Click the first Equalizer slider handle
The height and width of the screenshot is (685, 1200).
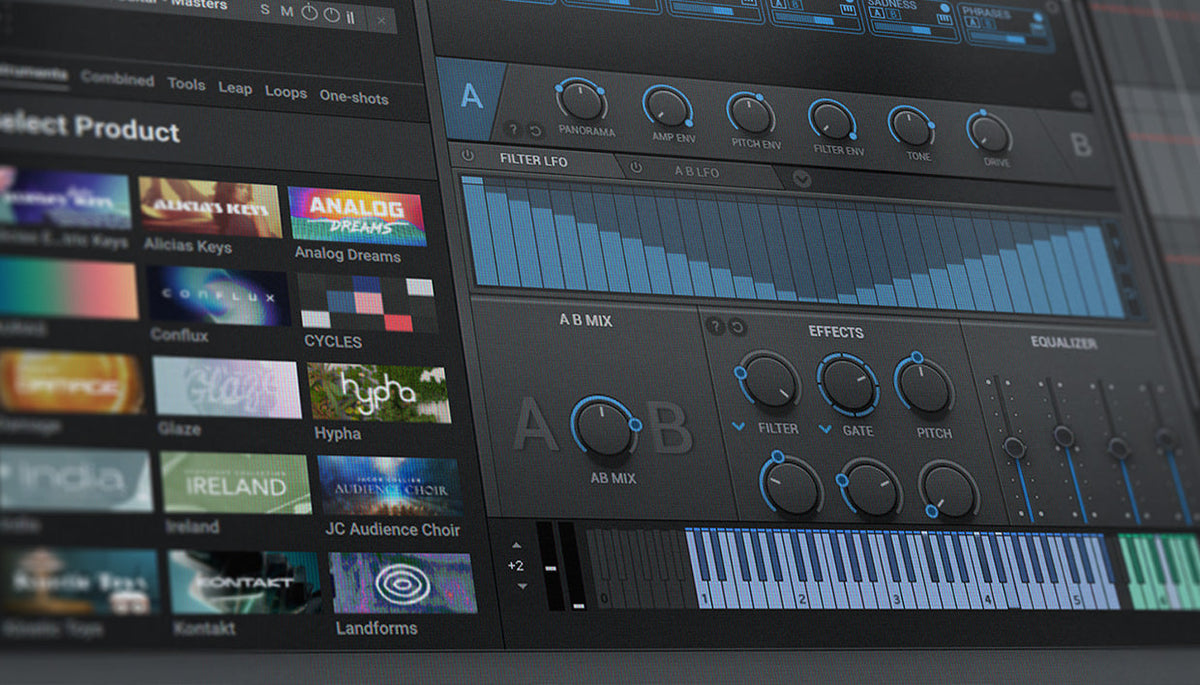1013,448
